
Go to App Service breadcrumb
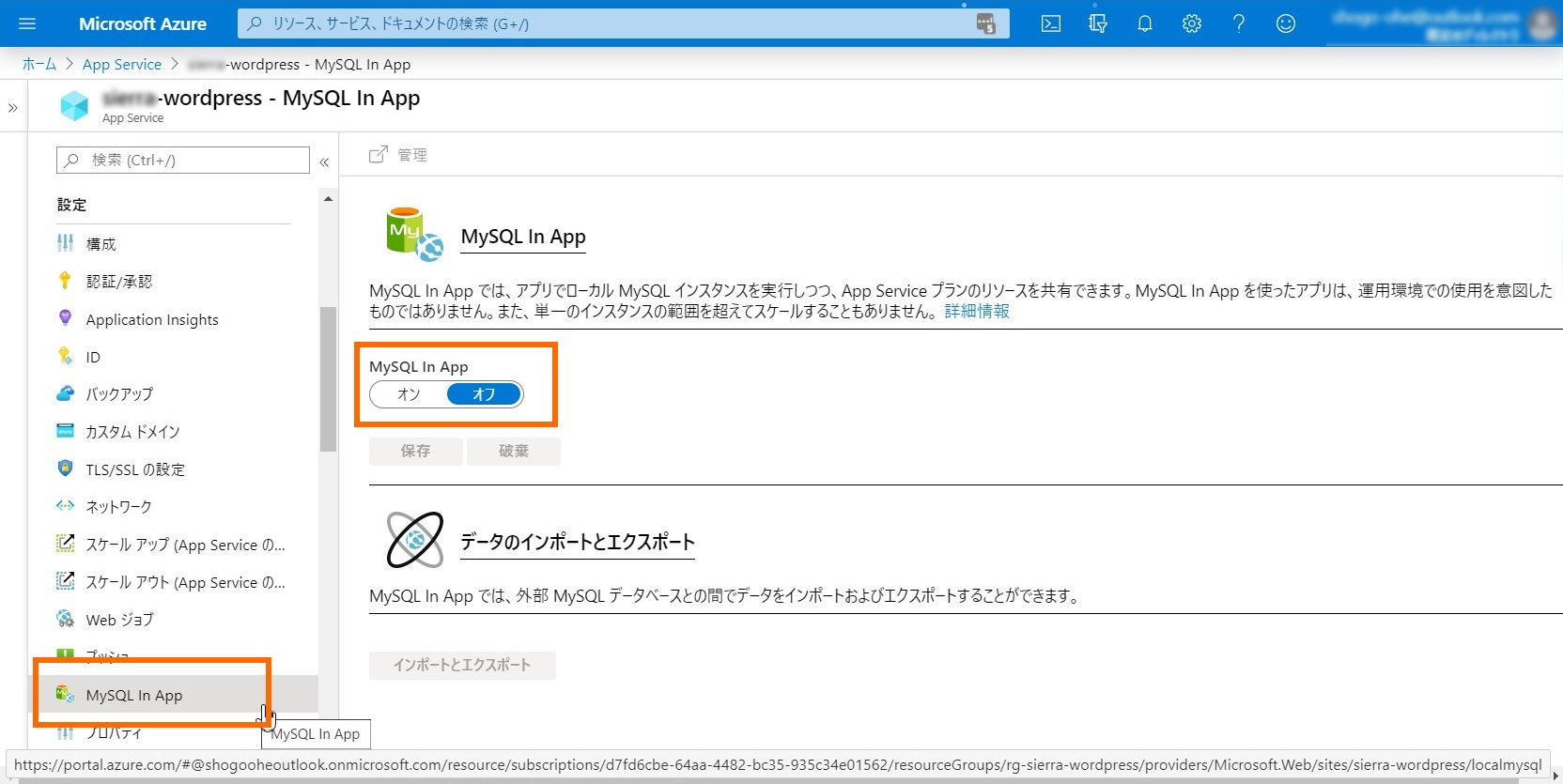point(122,64)
